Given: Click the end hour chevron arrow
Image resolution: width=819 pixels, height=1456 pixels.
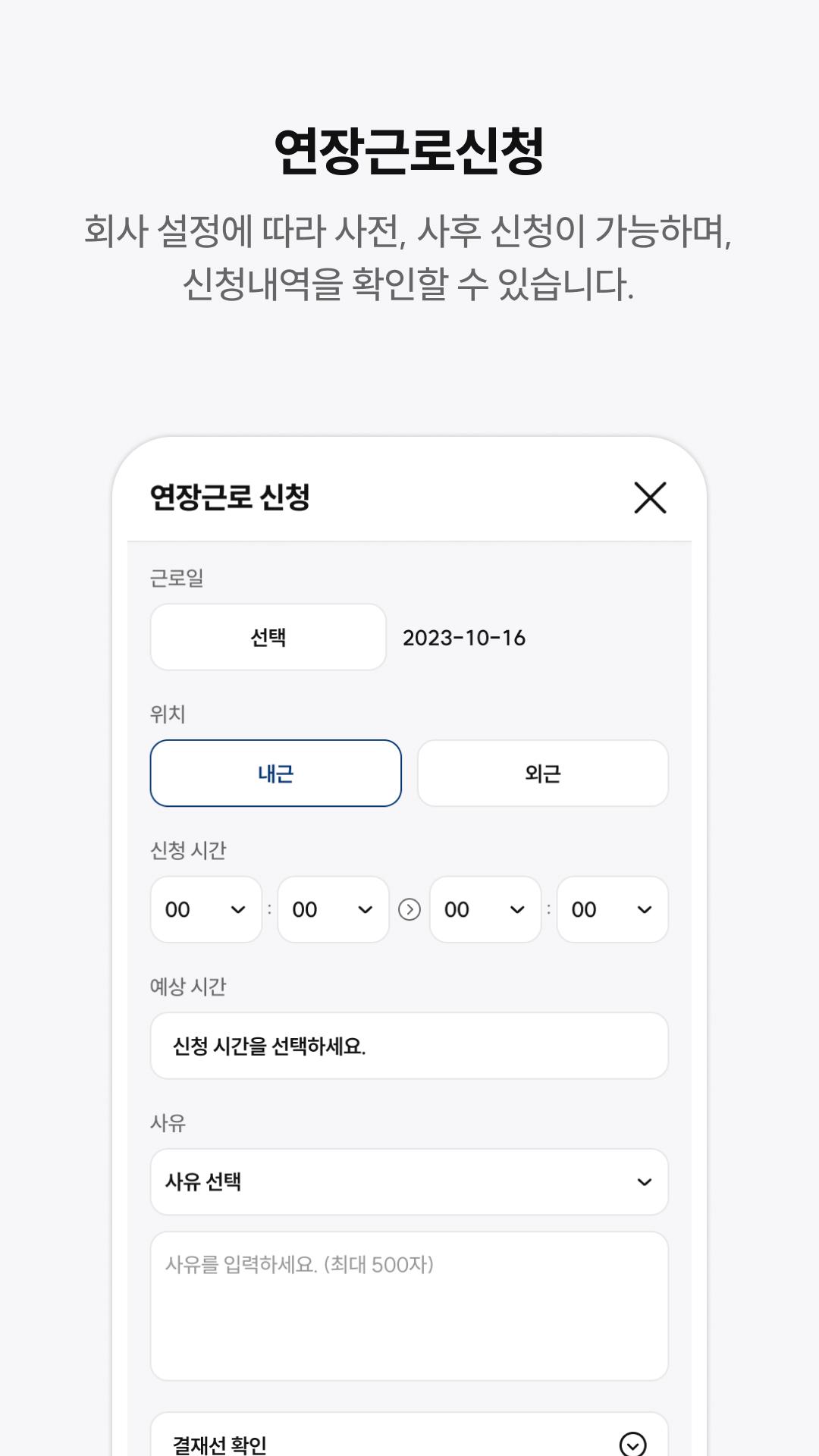Looking at the screenshot, I should (x=517, y=910).
